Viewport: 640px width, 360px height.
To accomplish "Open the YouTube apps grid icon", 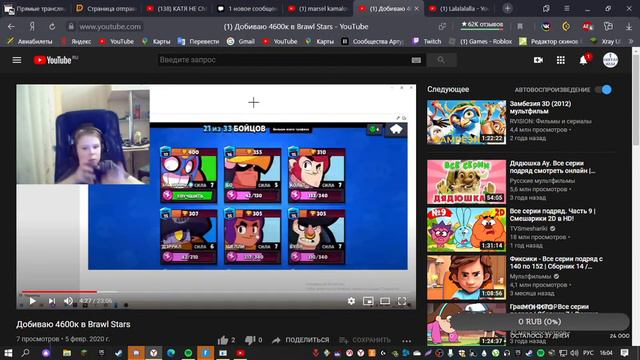I will [561, 60].
